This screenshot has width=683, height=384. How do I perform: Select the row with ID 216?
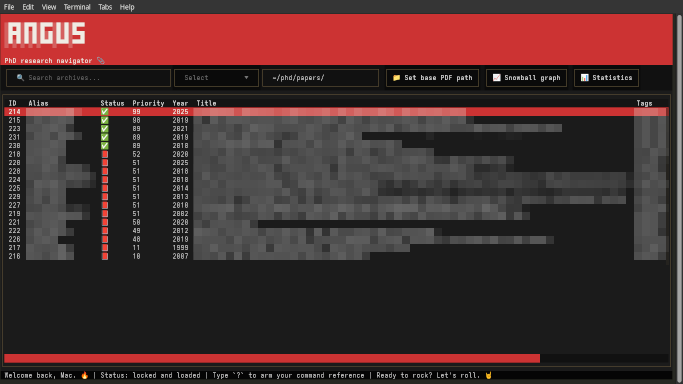335,256
